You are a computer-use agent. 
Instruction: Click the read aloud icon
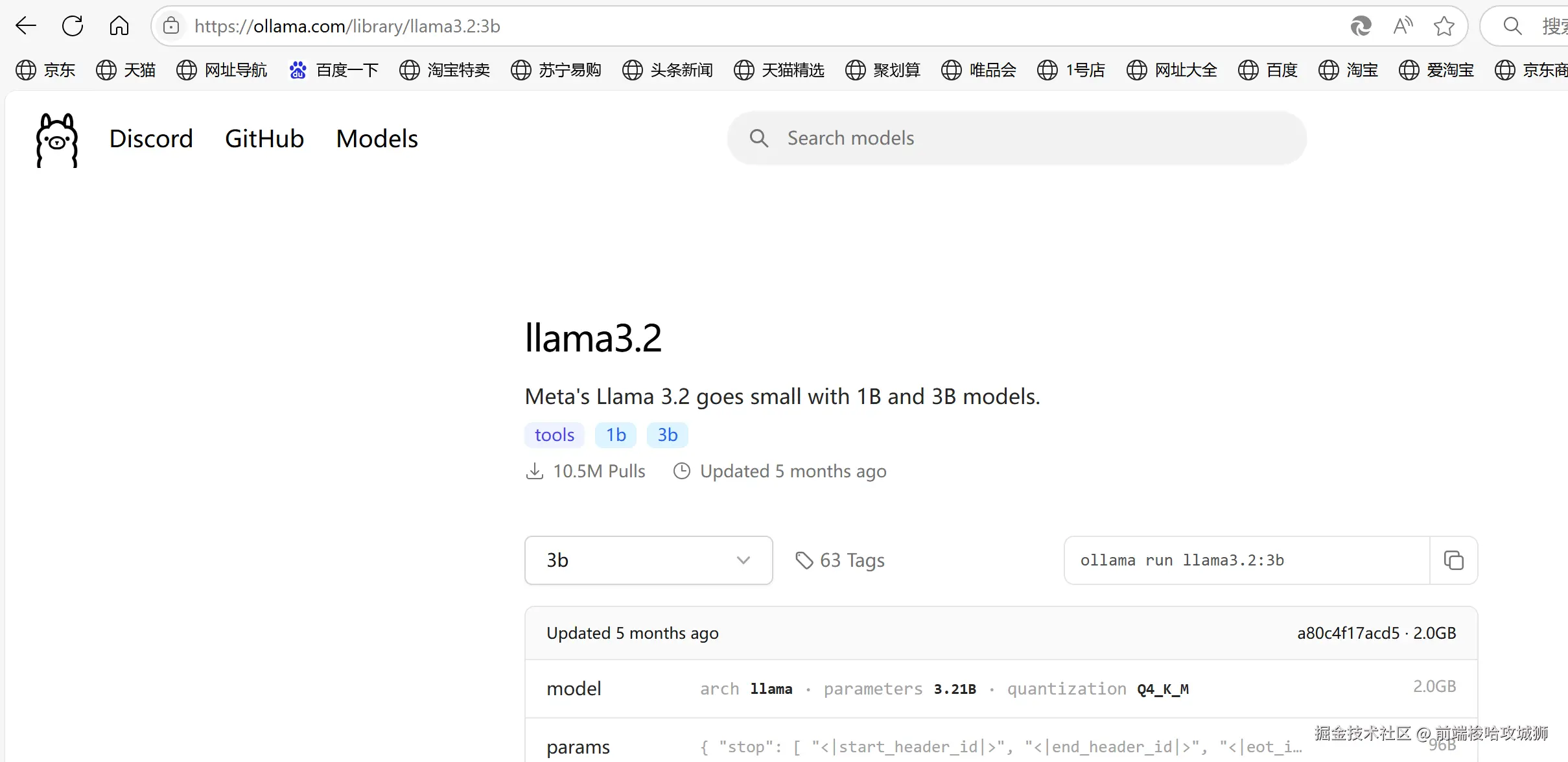(x=1403, y=27)
